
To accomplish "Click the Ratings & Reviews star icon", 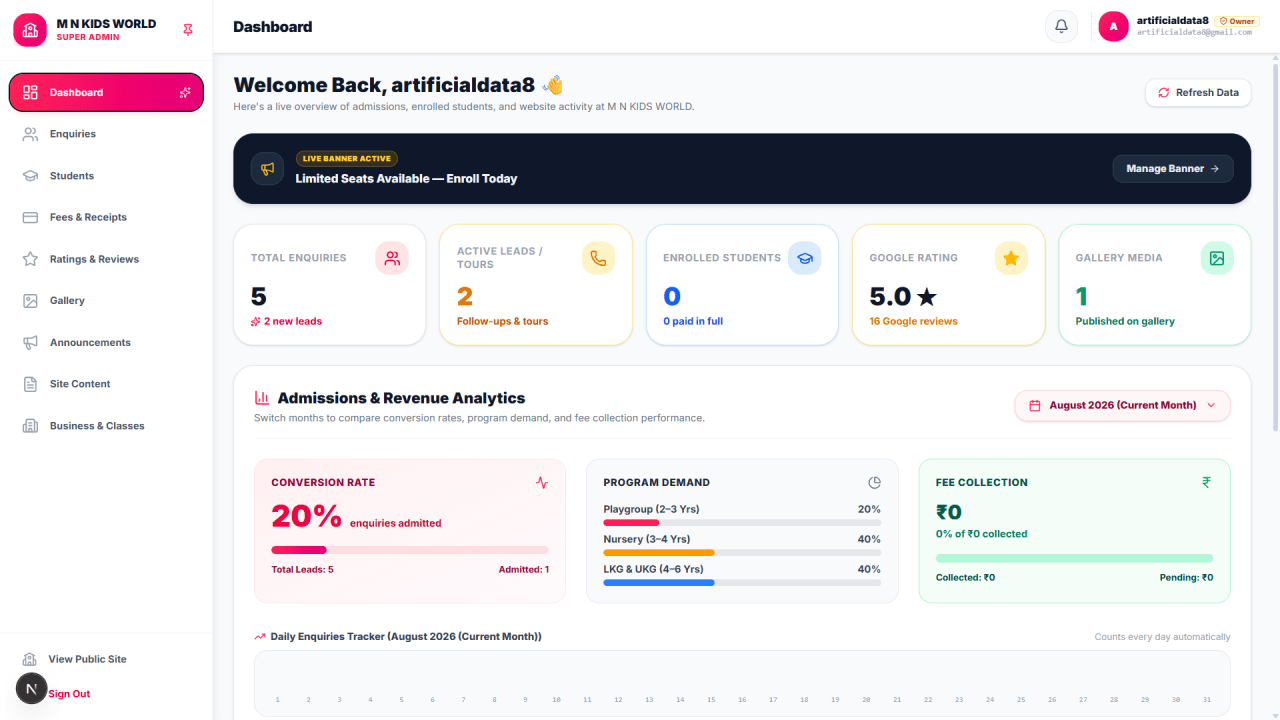I will [x=30, y=259].
